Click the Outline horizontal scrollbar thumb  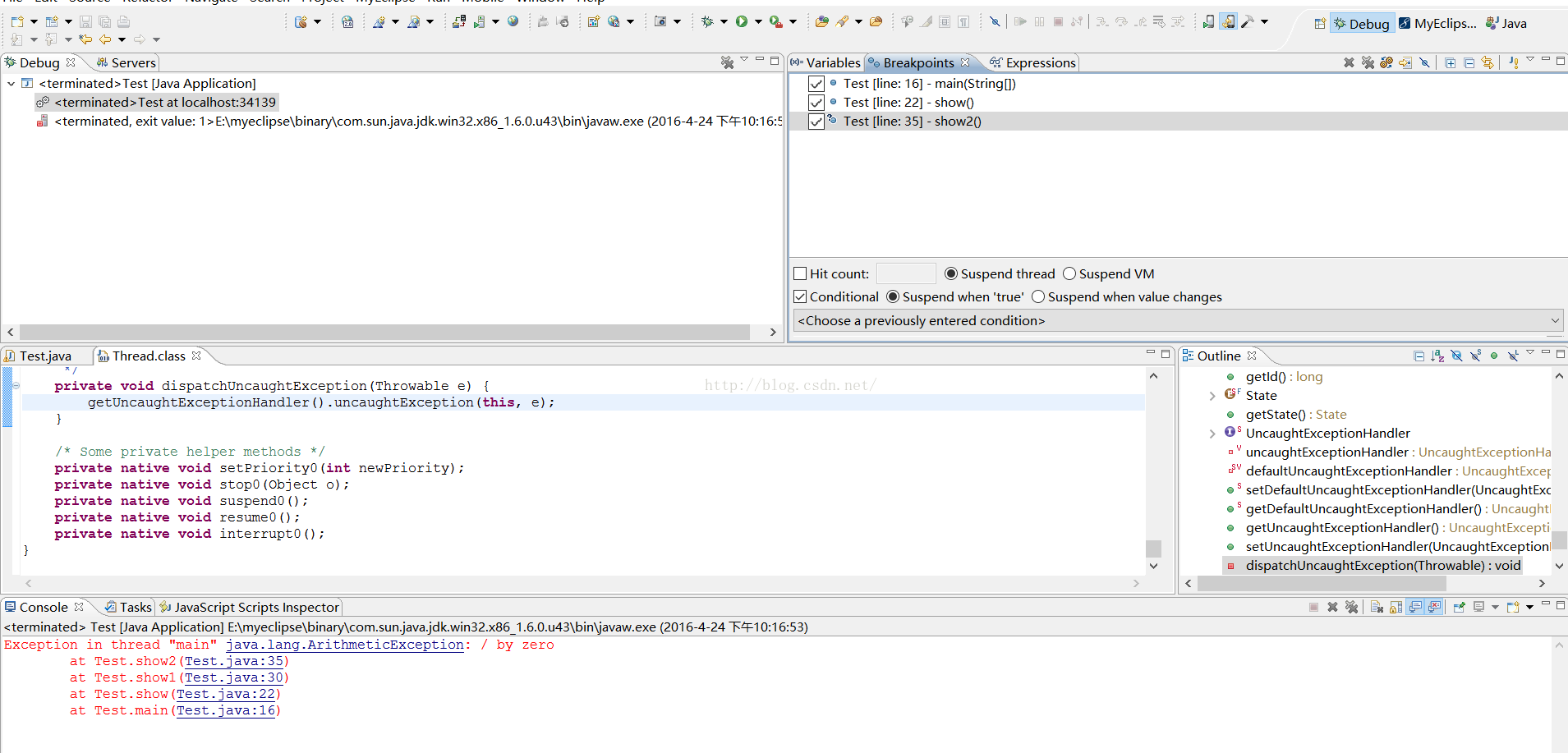coord(1322,583)
